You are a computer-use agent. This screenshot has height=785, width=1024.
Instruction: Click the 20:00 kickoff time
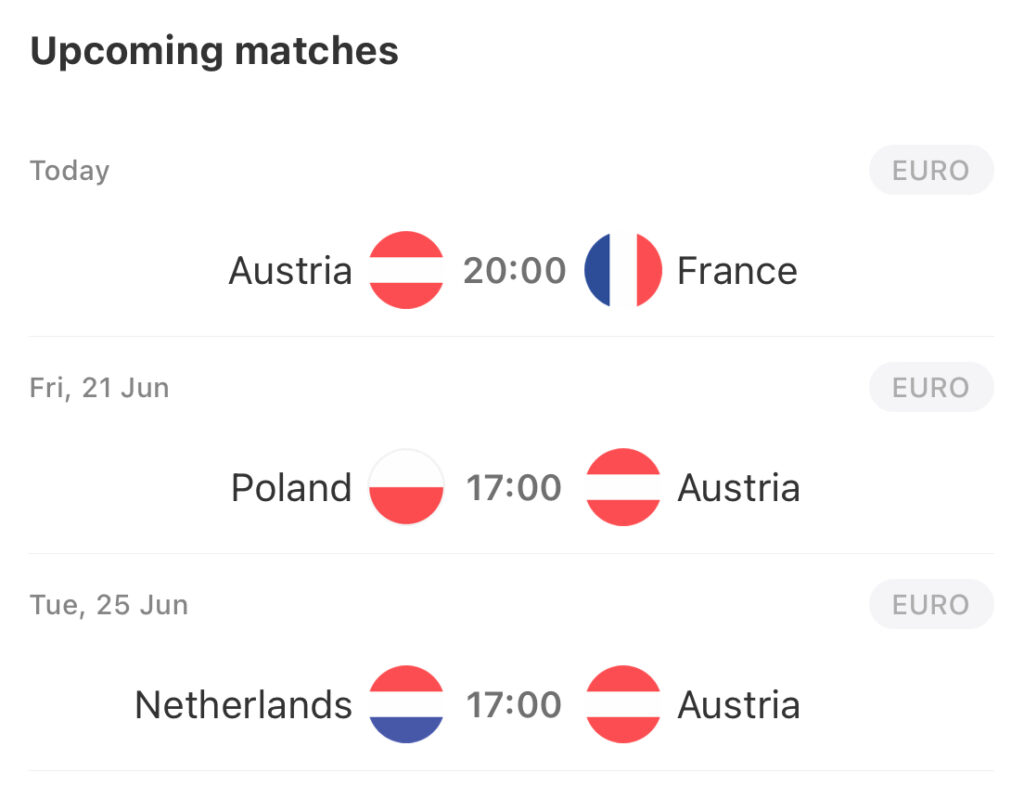(x=515, y=270)
